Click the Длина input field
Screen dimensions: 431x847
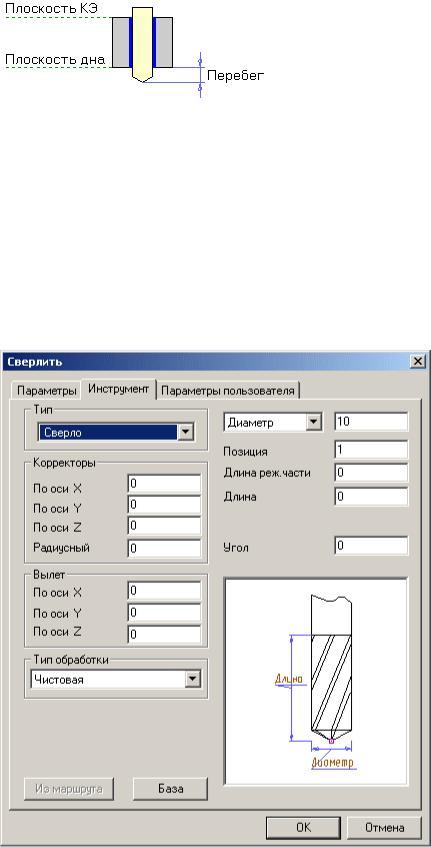(371, 496)
